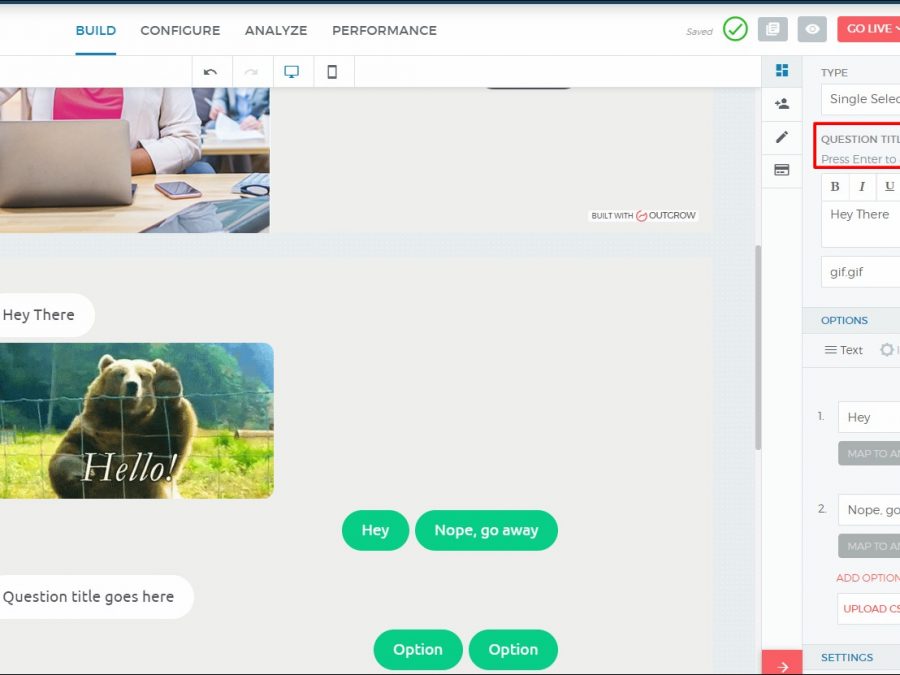Open the pencil edit sidebar panel

(782, 137)
